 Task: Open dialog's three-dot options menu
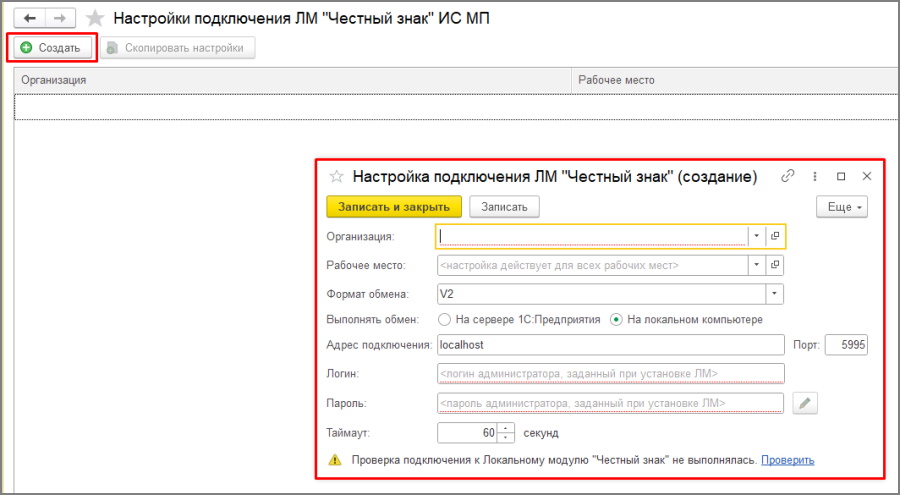coord(814,176)
